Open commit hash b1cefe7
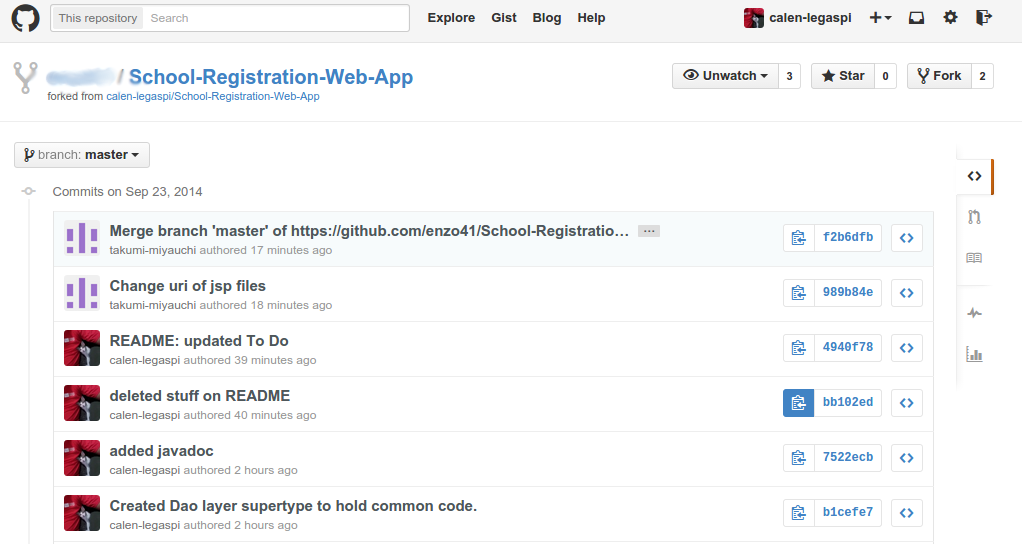The width and height of the screenshot is (1022, 544). click(x=848, y=513)
